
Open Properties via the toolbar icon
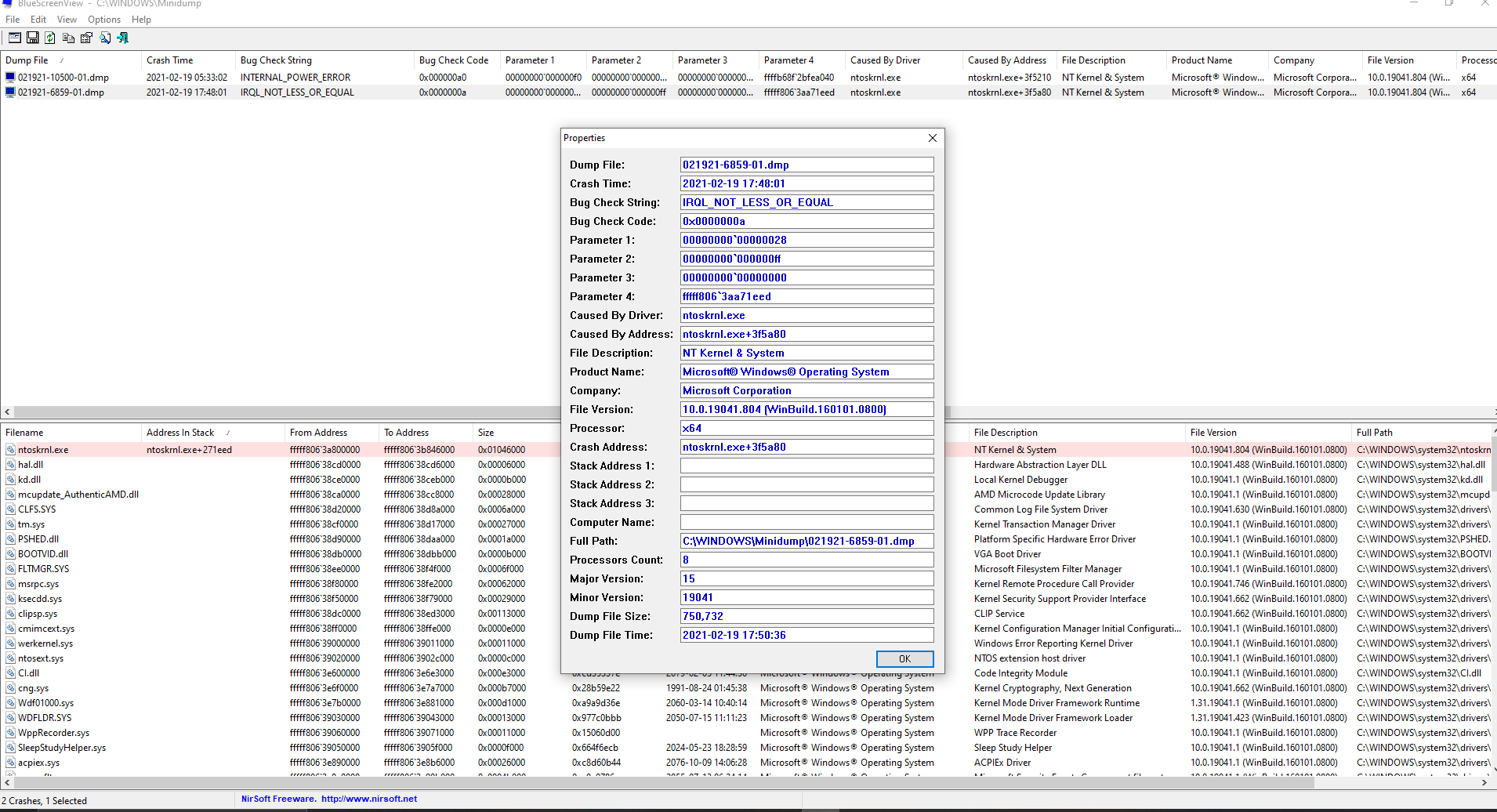coord(86,38)
